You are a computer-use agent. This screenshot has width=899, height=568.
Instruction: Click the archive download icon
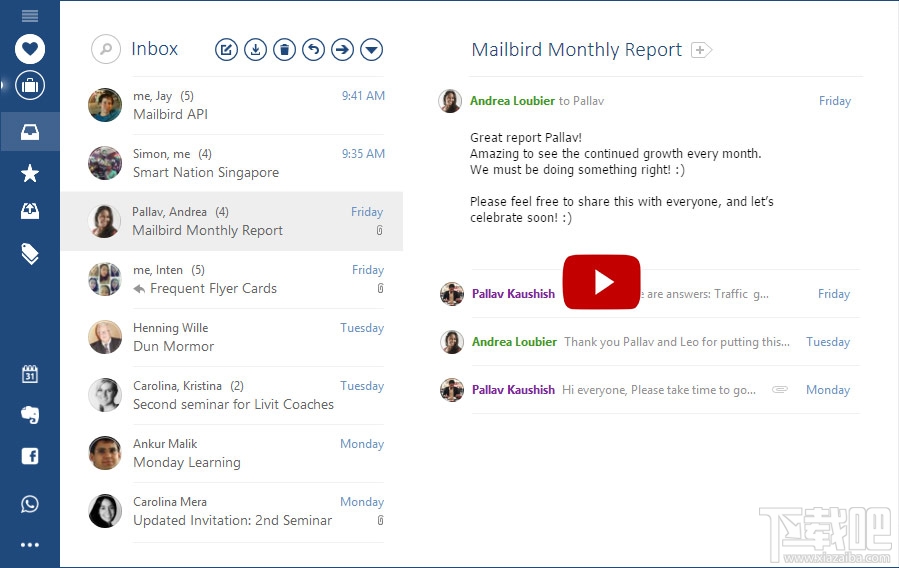coord(256,50)
